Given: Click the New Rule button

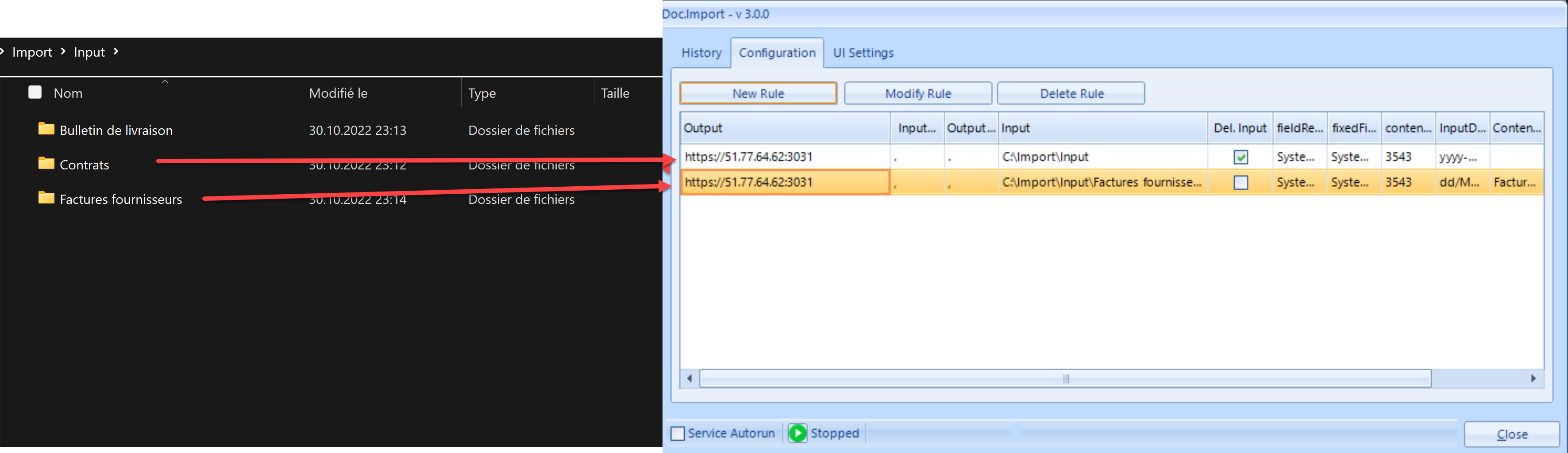Looking at the screenshot, I should (x=758, y=94).
